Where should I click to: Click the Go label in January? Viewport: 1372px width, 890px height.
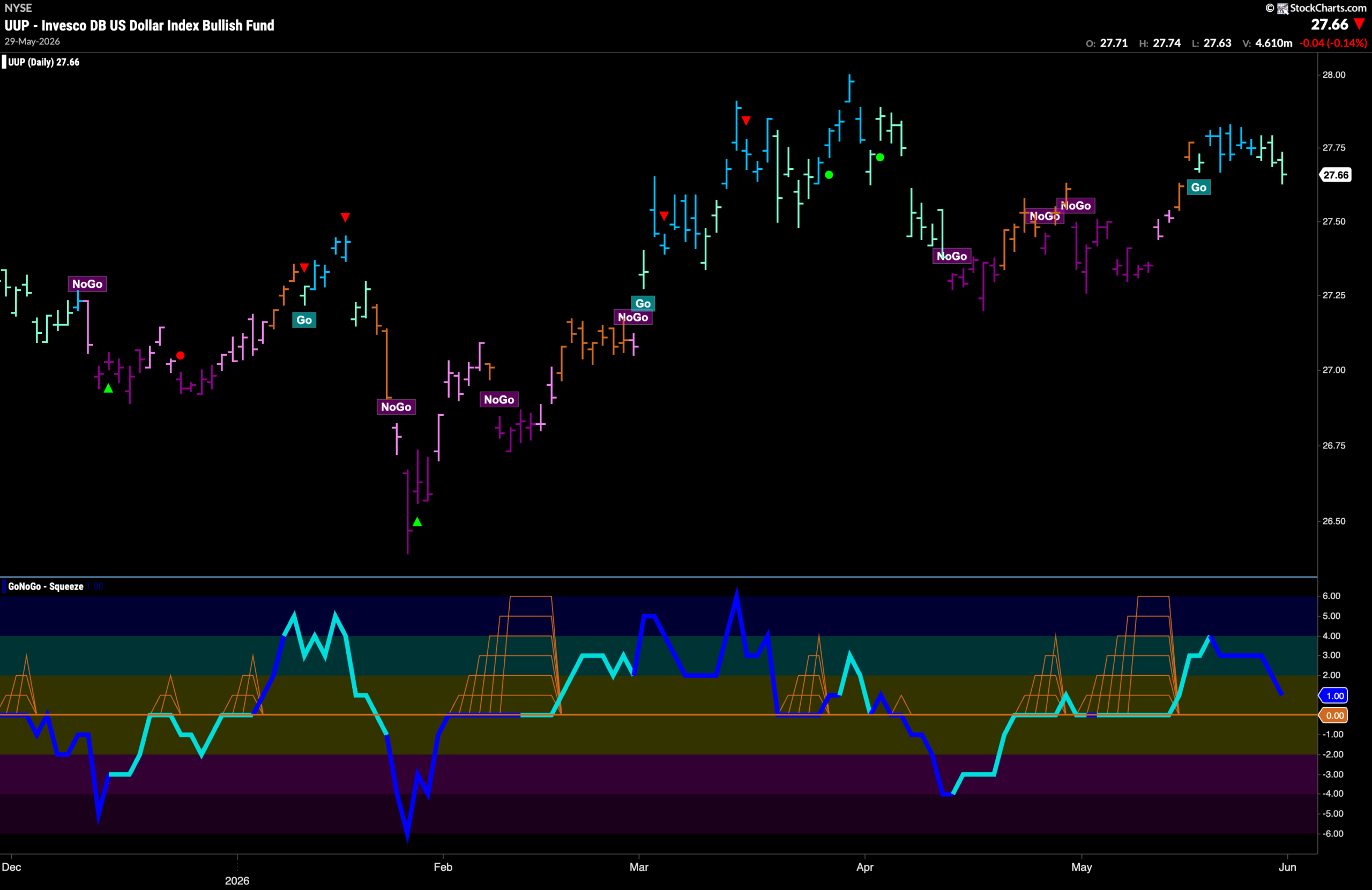pyautogui.click(x=304, y=320)
